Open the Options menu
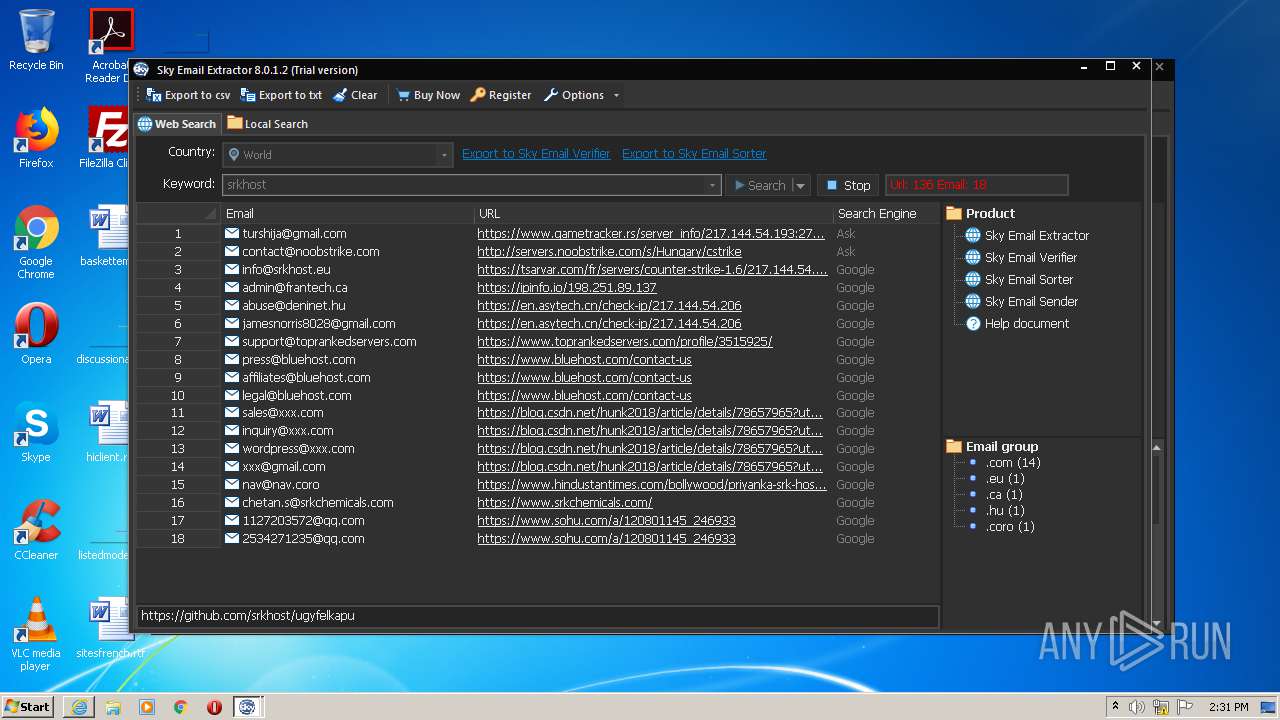Viewport: 1280px width, 720px height. point(574,95)
